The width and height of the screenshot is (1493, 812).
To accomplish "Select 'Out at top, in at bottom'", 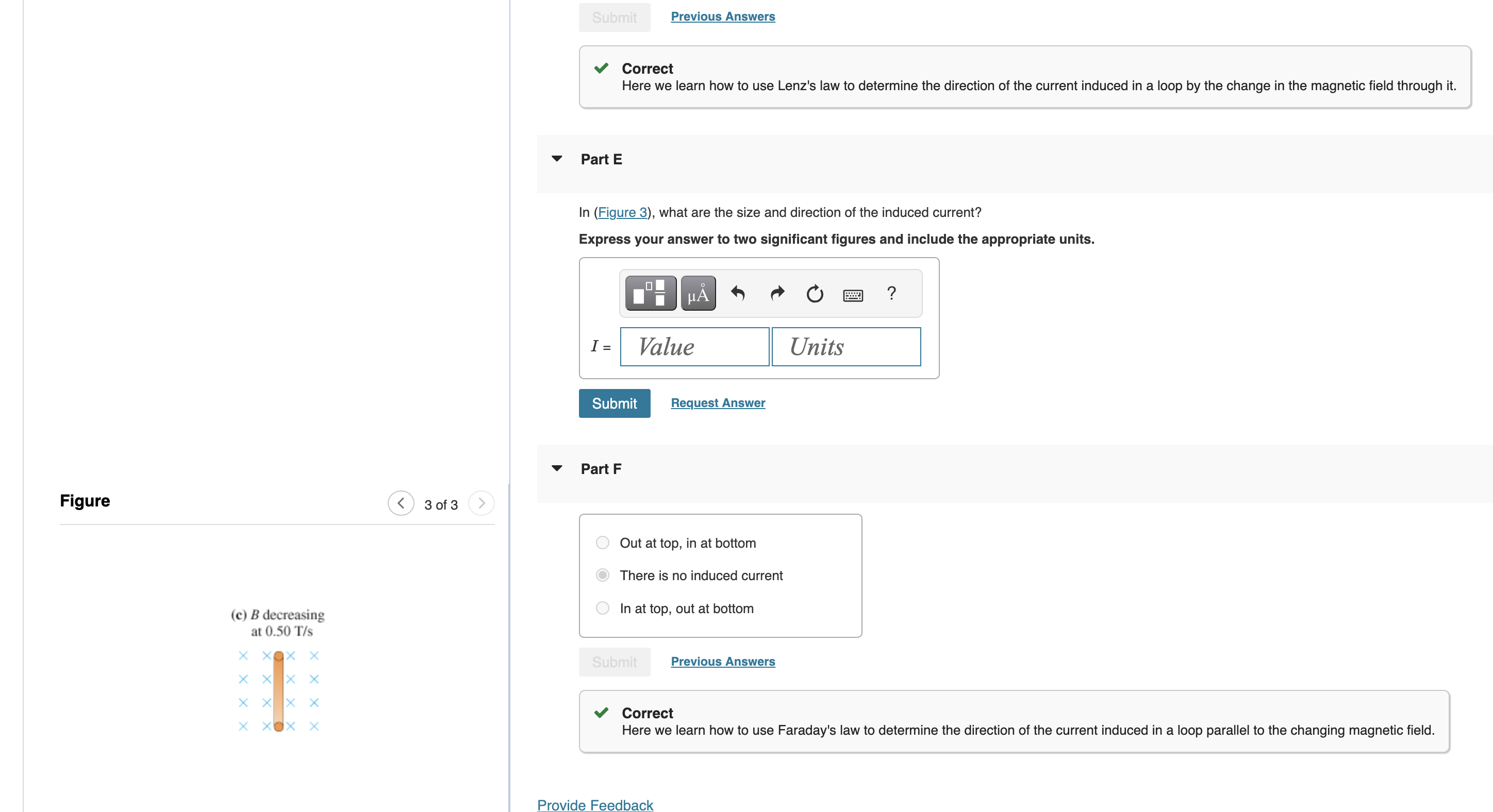I will click(x=602, y=543).
